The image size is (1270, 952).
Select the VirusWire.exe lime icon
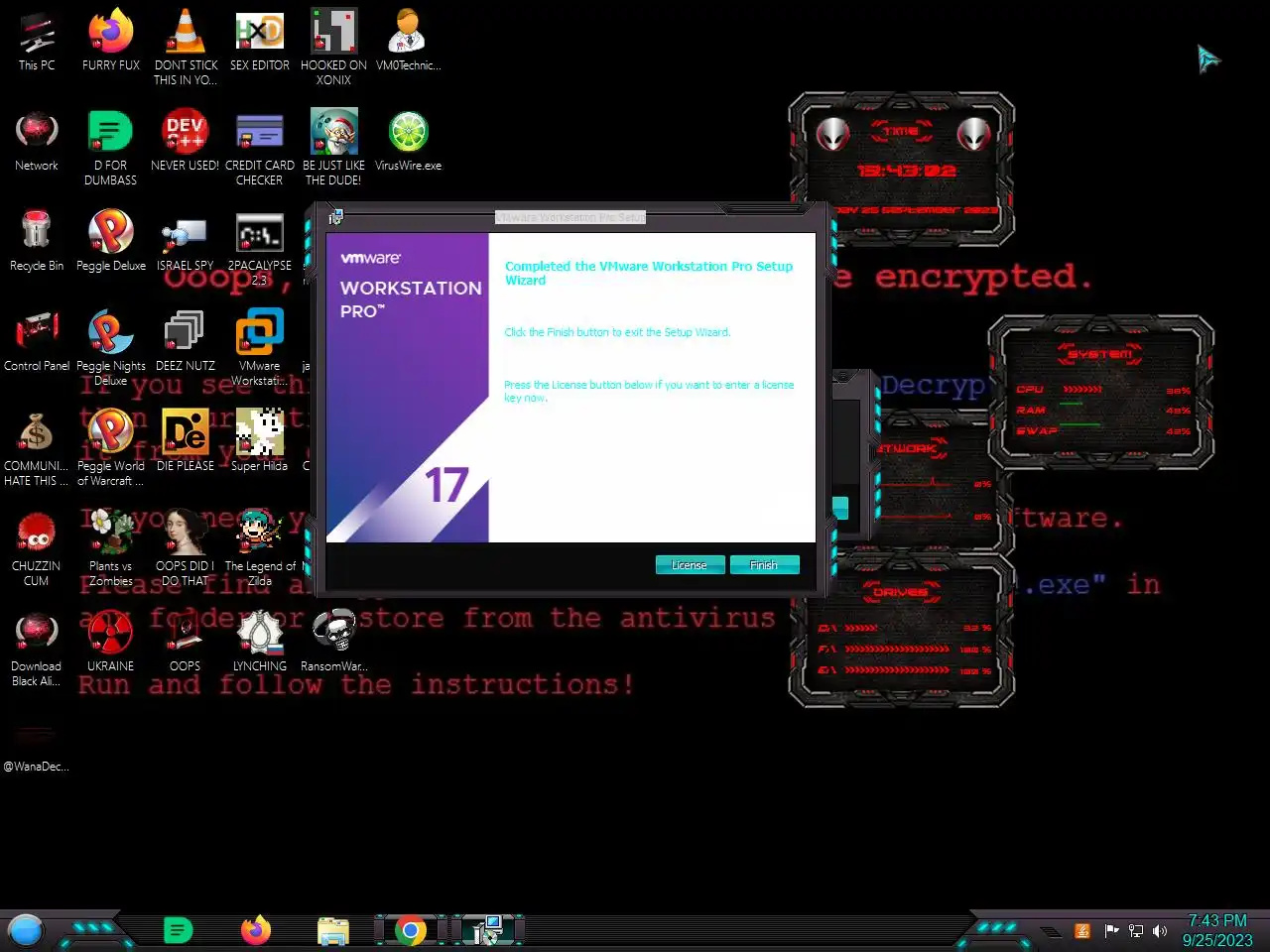pyautogui.click(x=408, y=141)
